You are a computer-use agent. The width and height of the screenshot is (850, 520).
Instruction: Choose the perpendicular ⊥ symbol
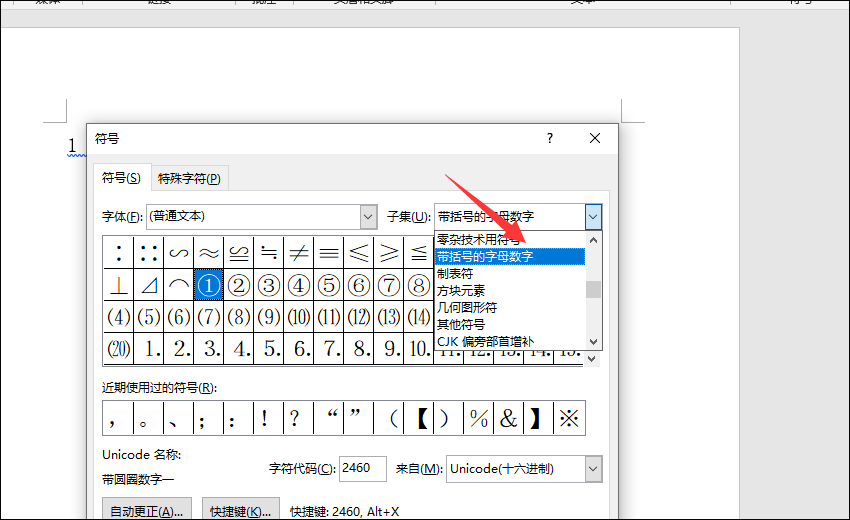[x=119, y=285]
